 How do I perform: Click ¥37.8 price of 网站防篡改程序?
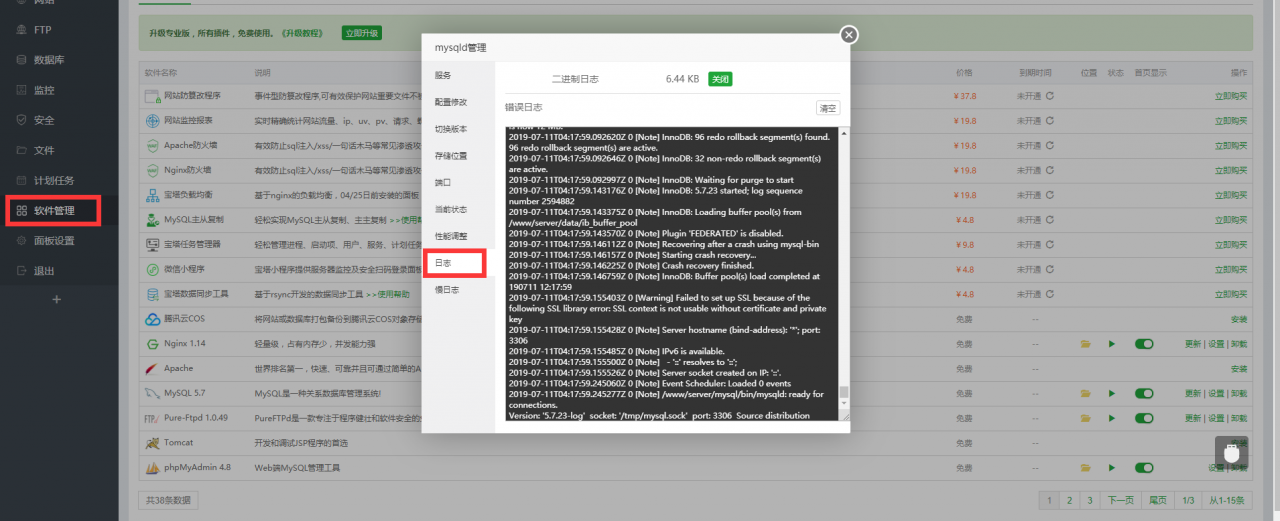click(965, 96)
